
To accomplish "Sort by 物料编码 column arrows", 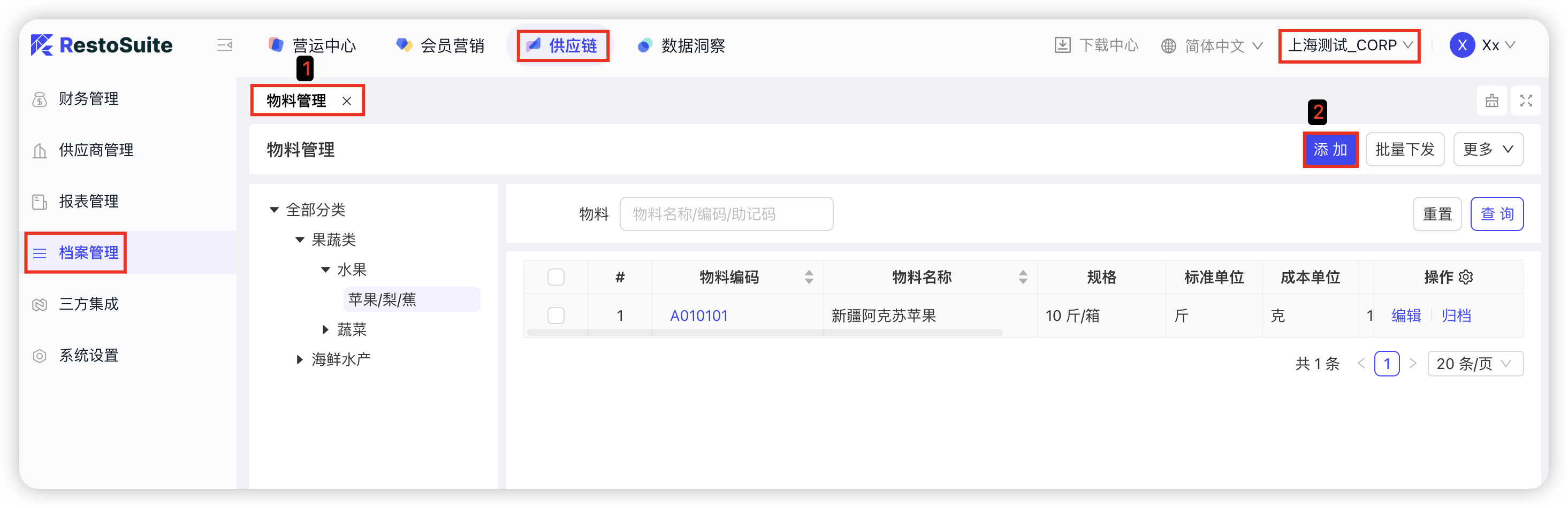I will 808,278.
